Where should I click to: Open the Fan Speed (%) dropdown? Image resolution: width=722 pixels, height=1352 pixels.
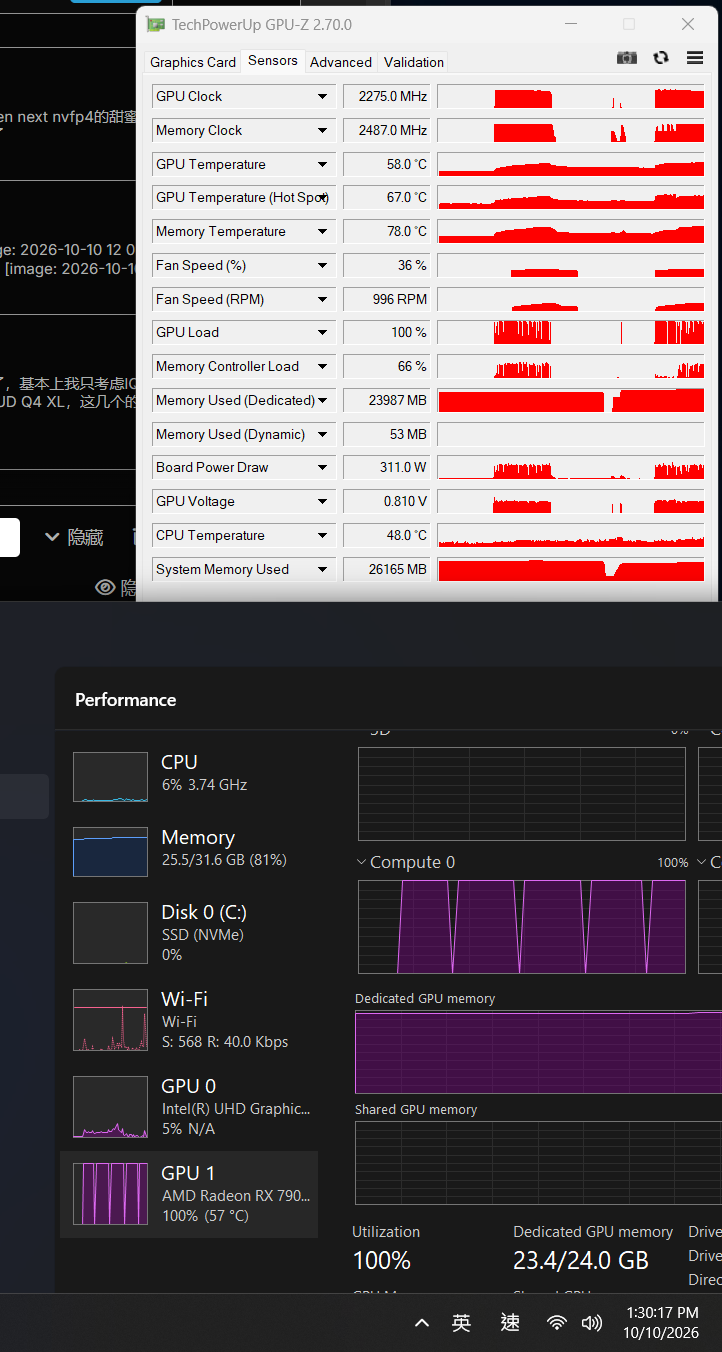pos(323,265)
